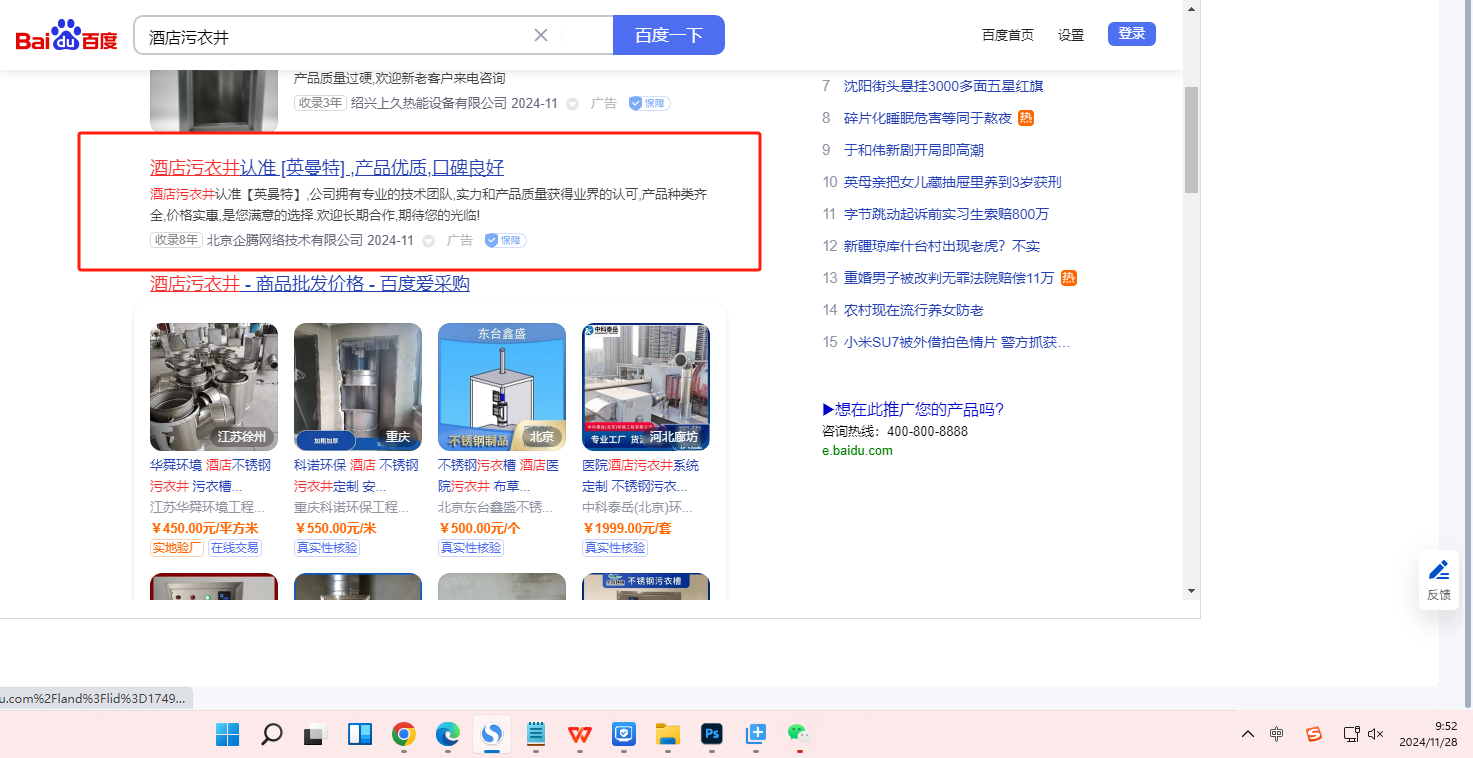Open WeChat from the taskbar
This screenshot has width=1473, height=758.
pos(797,735)
